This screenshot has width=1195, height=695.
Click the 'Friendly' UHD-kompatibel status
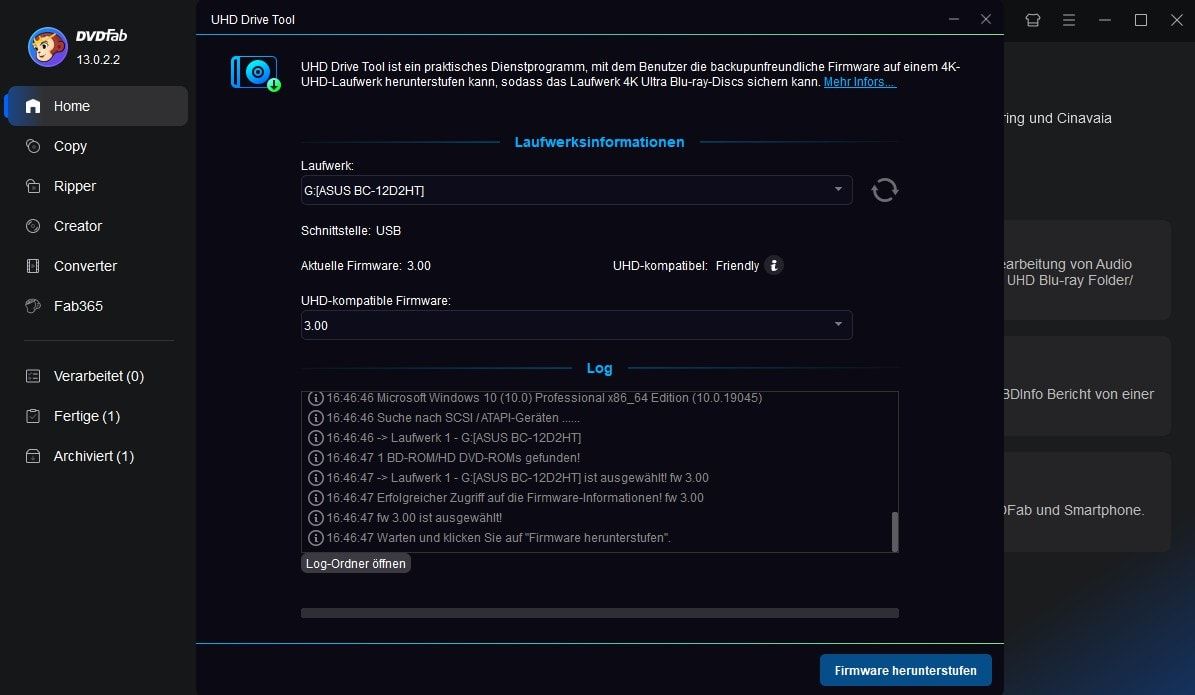[737, 265]
